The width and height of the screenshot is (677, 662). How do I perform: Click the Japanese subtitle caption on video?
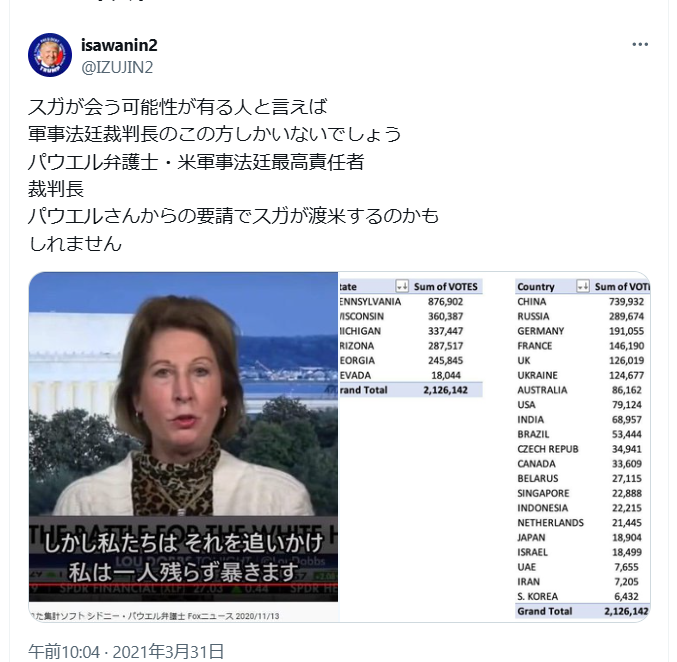click(x=183, y=557)
